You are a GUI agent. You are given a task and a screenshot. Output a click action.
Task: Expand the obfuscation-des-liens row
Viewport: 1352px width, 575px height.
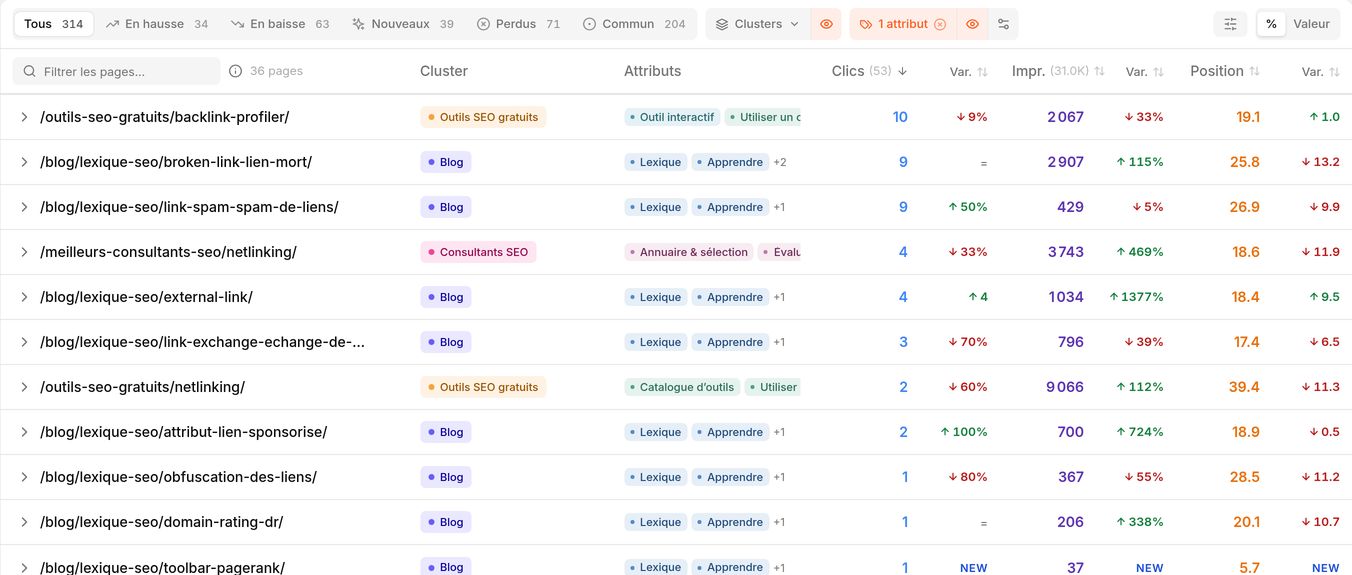(x=24, y=477)
